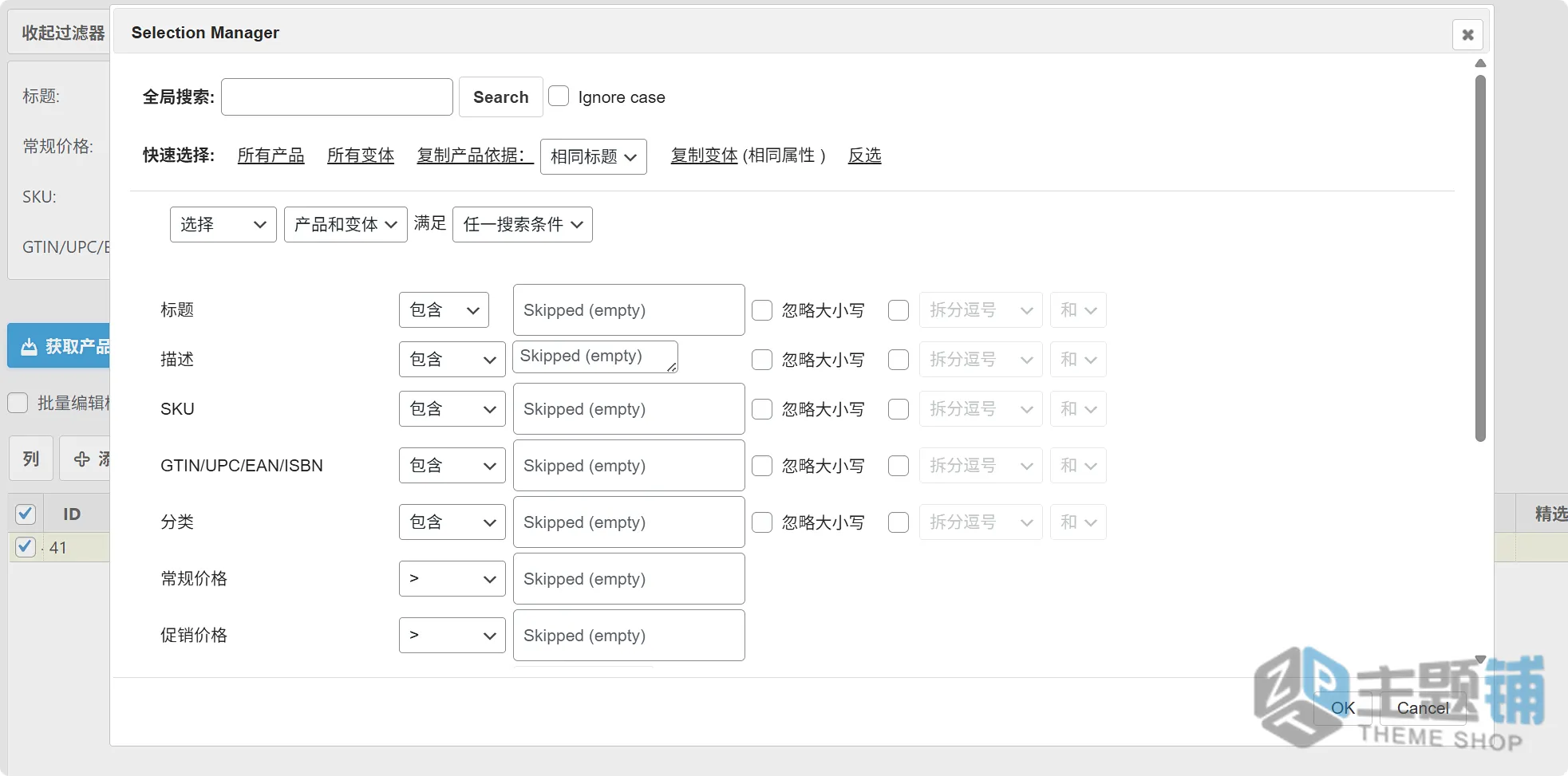Click the download icon on 获取产品 button
1568x776 pixels.
tap(29, 346)
